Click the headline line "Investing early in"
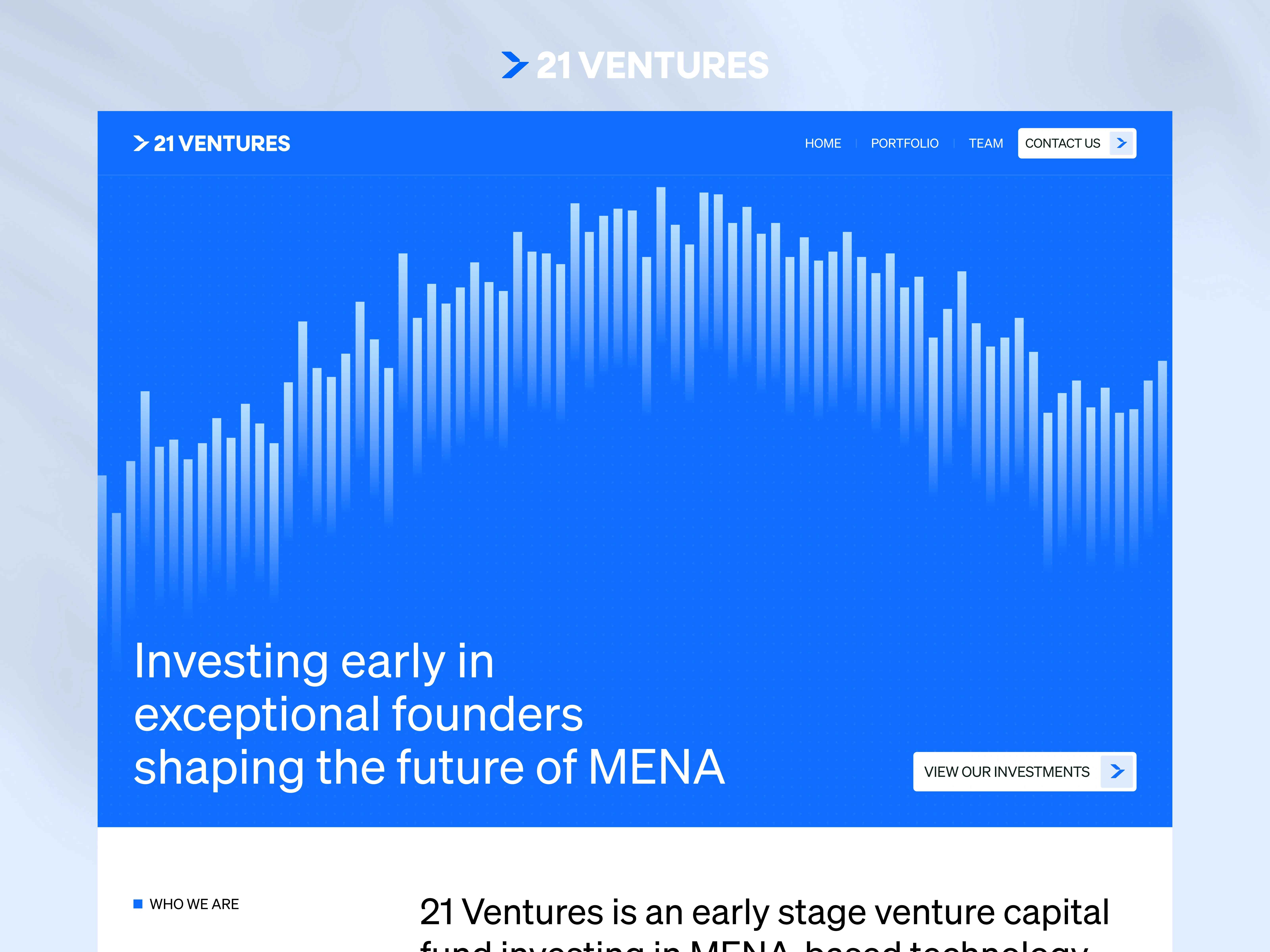Image resolution: width=1270 pixels, height=952 pixels. pyautogui.click(x=314, y=662)
